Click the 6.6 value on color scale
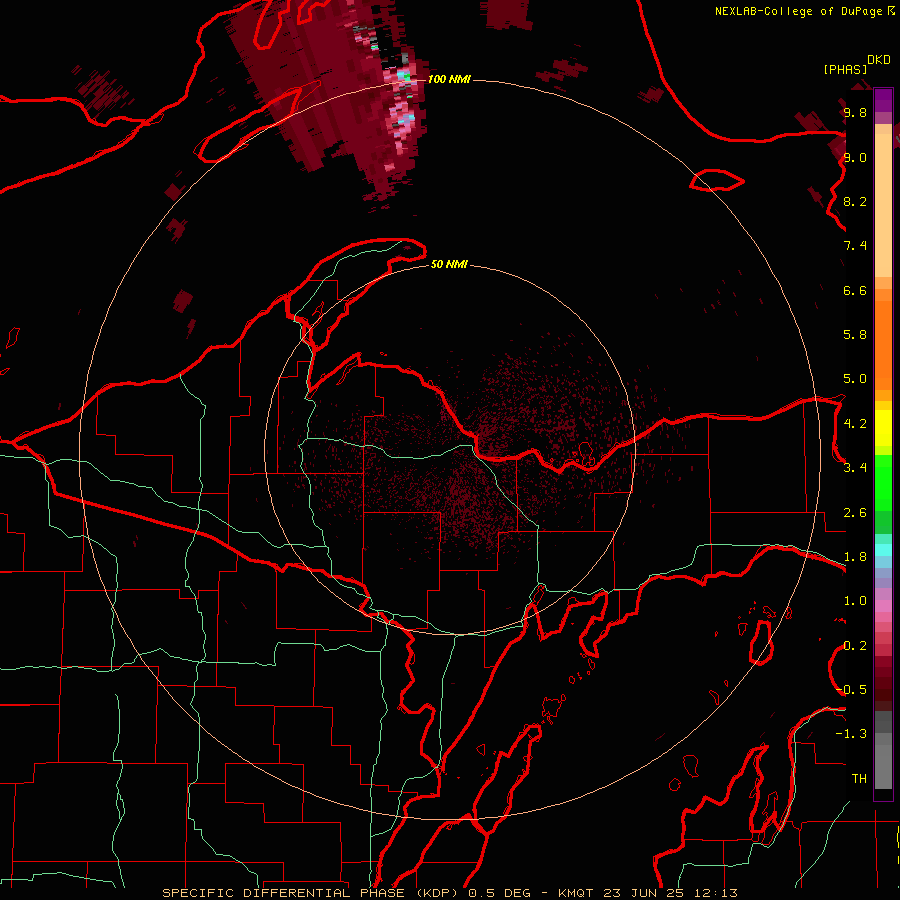Viewport: 900px width, 900px height. pyautogui.click(x=855, y=290)
